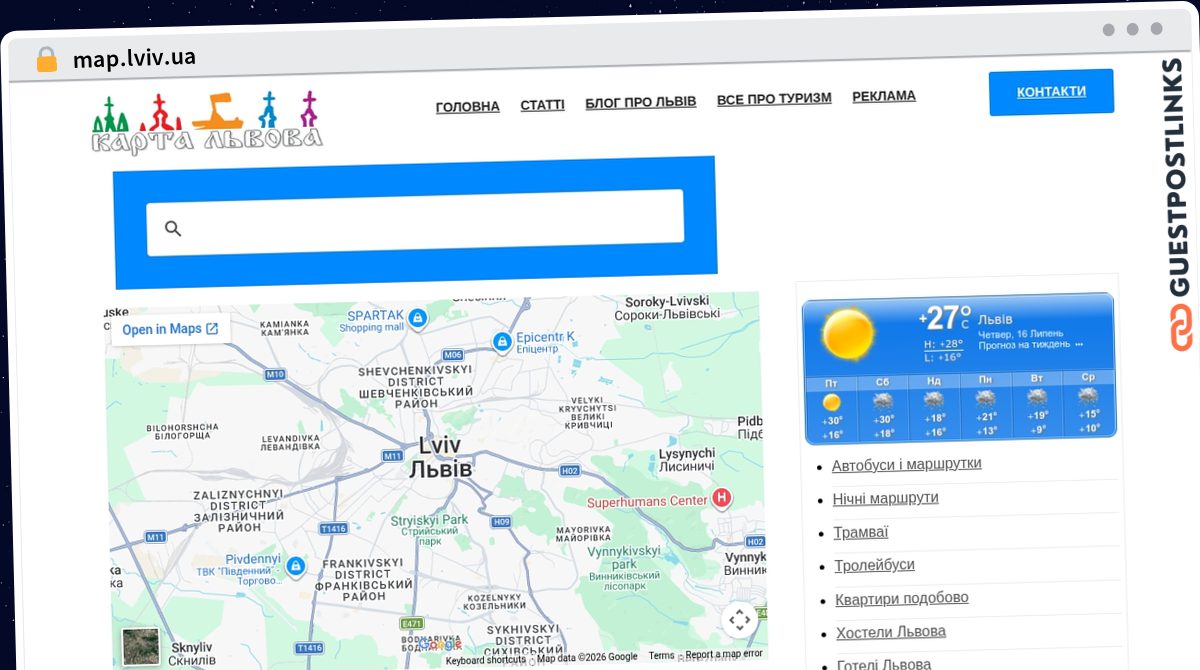The height and width of the screenshot is (670, 1200).
Task: Click the SPARTAK shopping mall marker
Action: pyautogui.click(x=418, y=319)
